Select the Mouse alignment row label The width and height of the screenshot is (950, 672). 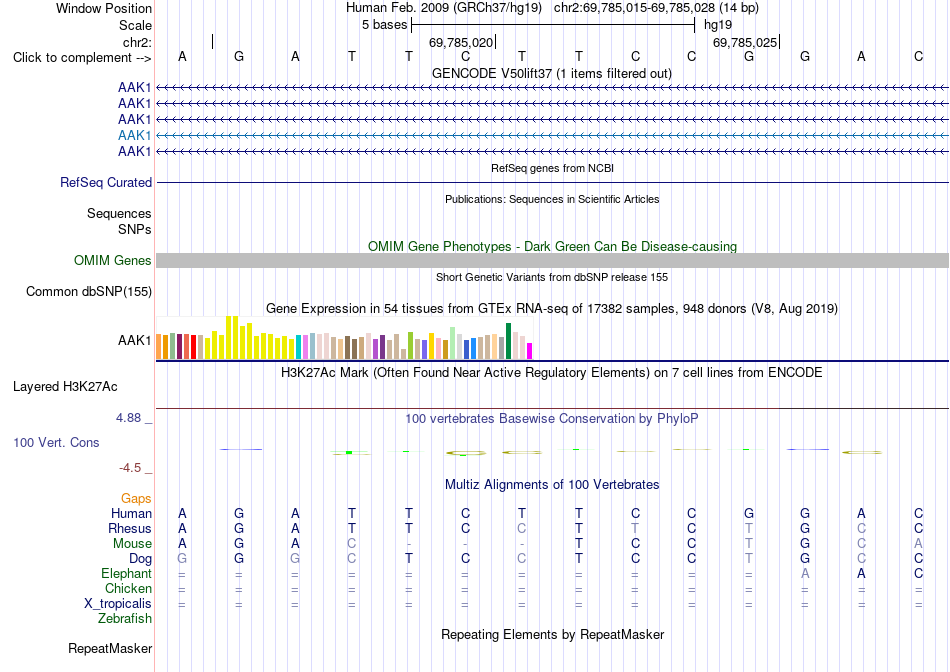pos(132,544)
